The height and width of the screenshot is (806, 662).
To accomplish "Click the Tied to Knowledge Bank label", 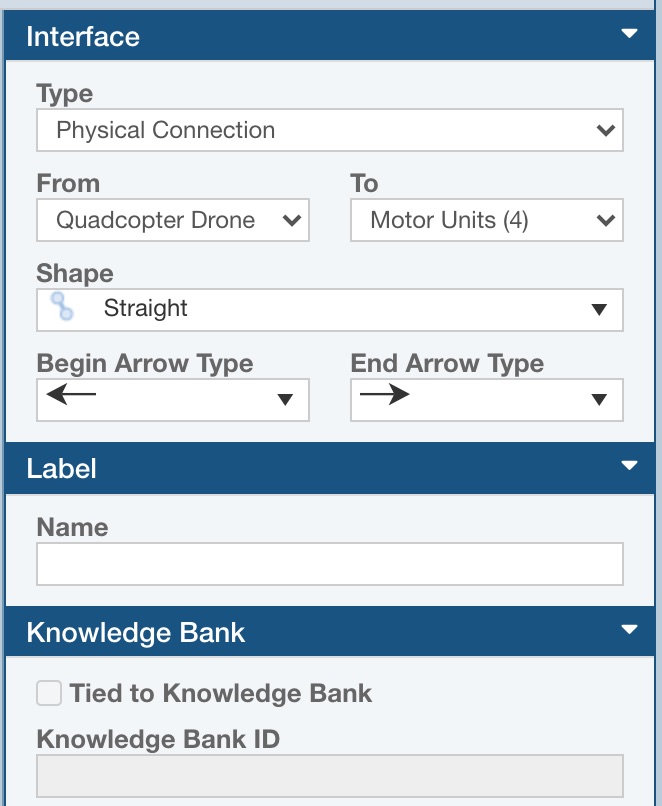I will (221, 693).
